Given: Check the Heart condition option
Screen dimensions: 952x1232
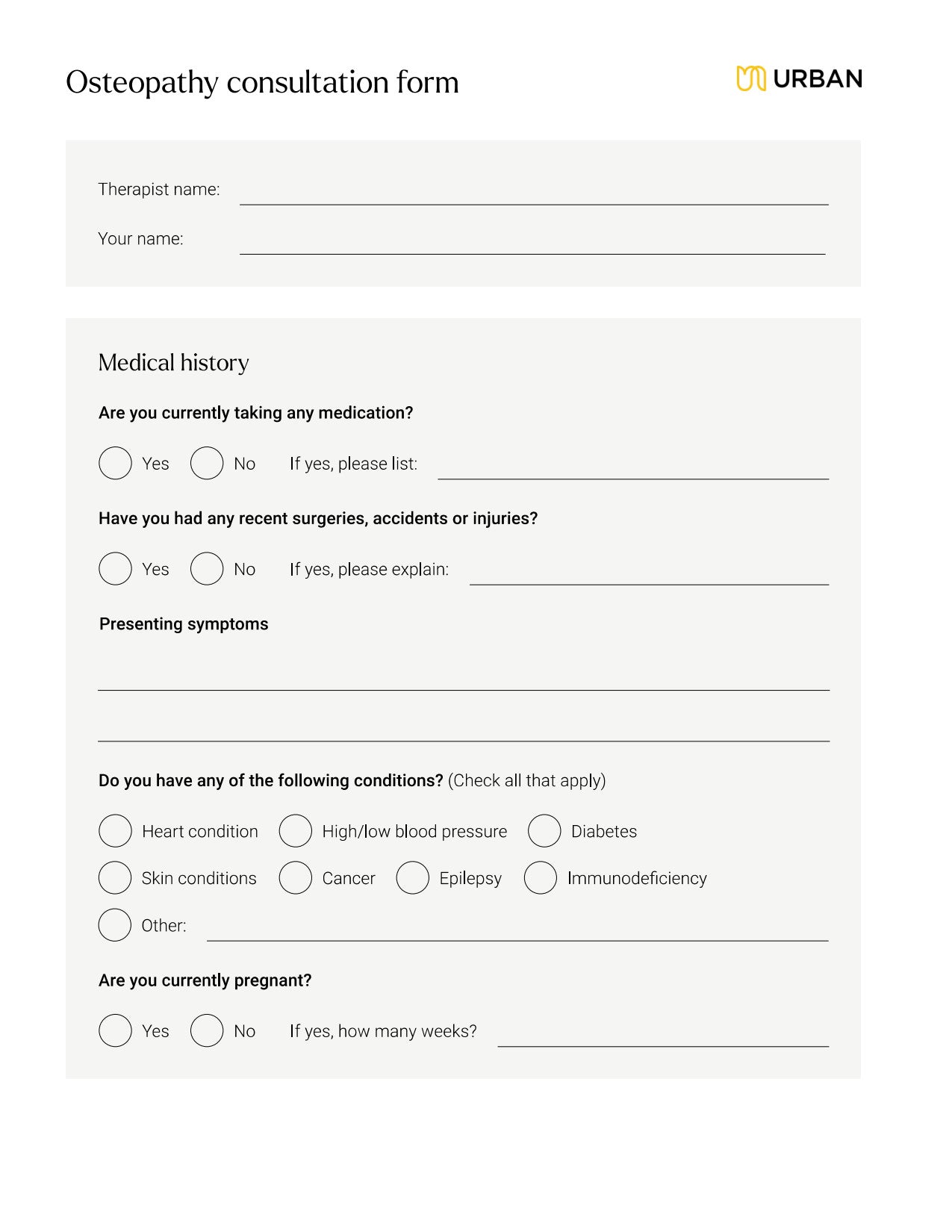Looking at the screenshot, I should coord(115,831).
